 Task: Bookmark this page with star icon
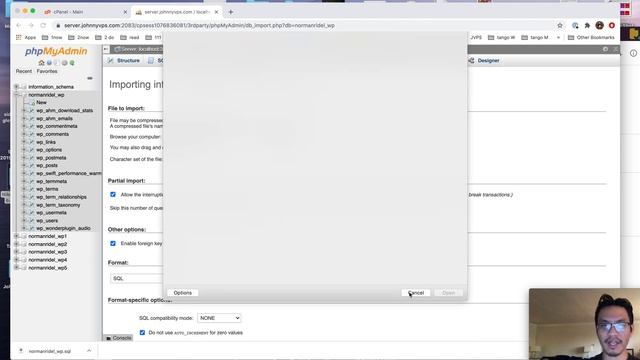point(560,25)
